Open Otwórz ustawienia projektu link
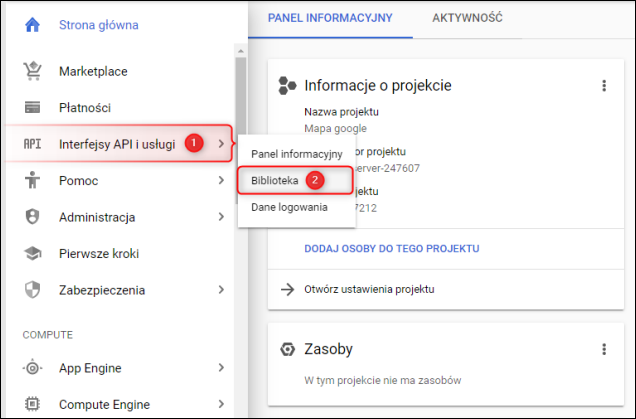 coord(370,290)
